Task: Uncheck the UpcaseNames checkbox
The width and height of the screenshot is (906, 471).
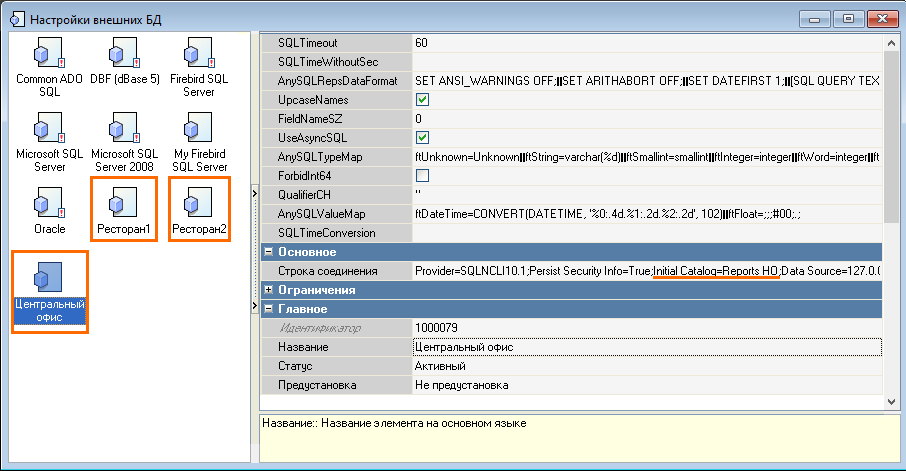Action: coord(422,100)
